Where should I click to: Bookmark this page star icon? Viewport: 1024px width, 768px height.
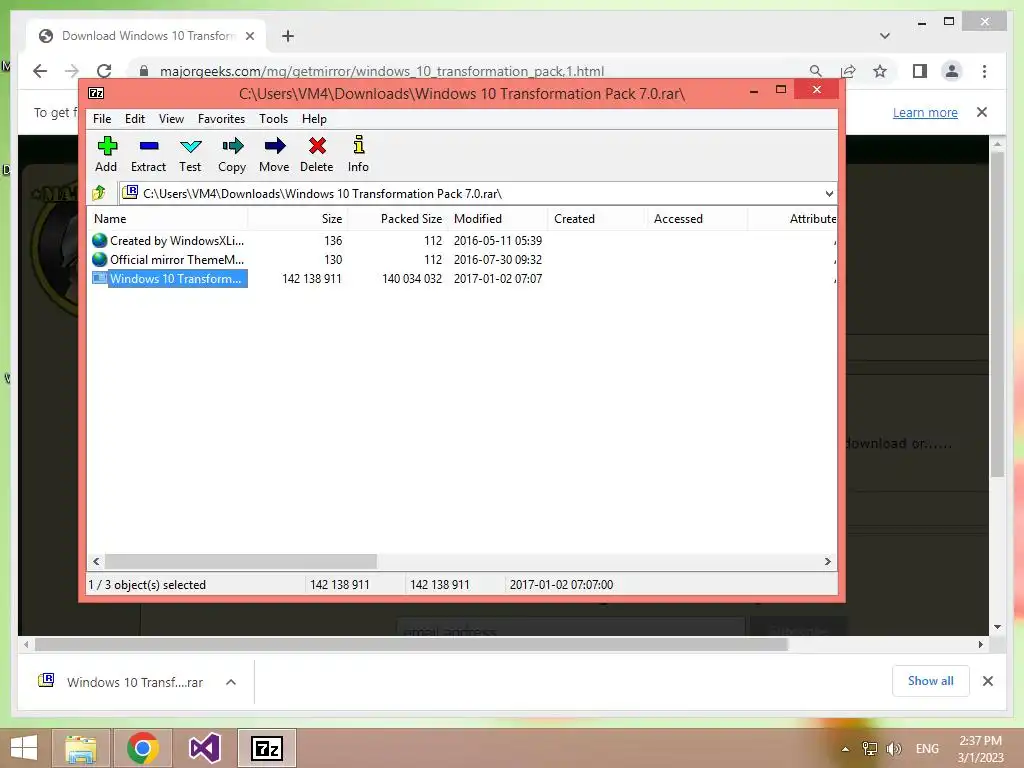[880, 71]
